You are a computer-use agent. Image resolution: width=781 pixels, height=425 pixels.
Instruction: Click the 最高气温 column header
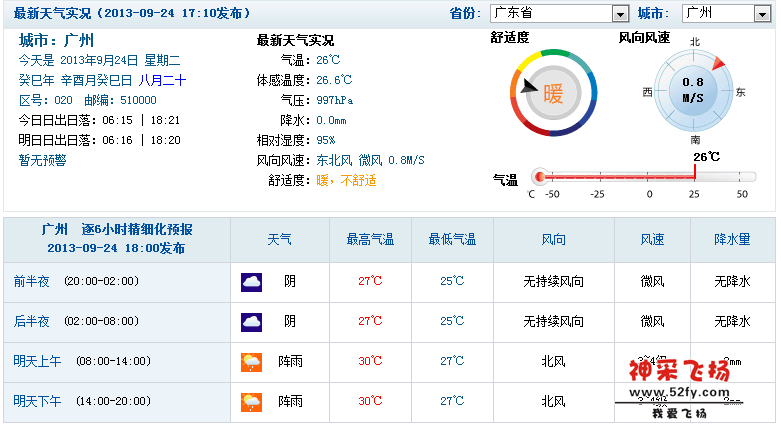(x=370, y=240)
